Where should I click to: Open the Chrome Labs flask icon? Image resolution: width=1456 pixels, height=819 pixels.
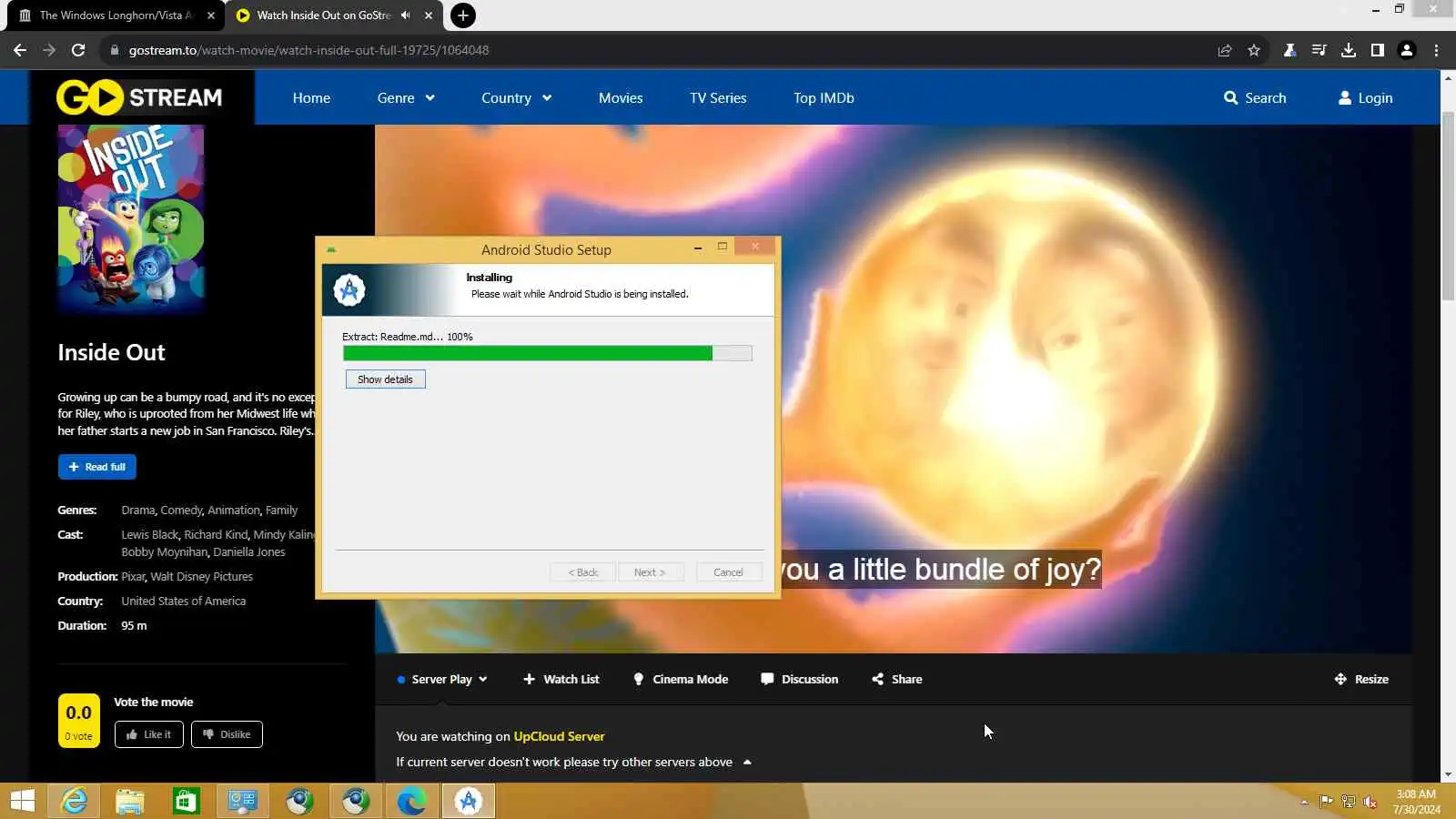click(1289, 50)
